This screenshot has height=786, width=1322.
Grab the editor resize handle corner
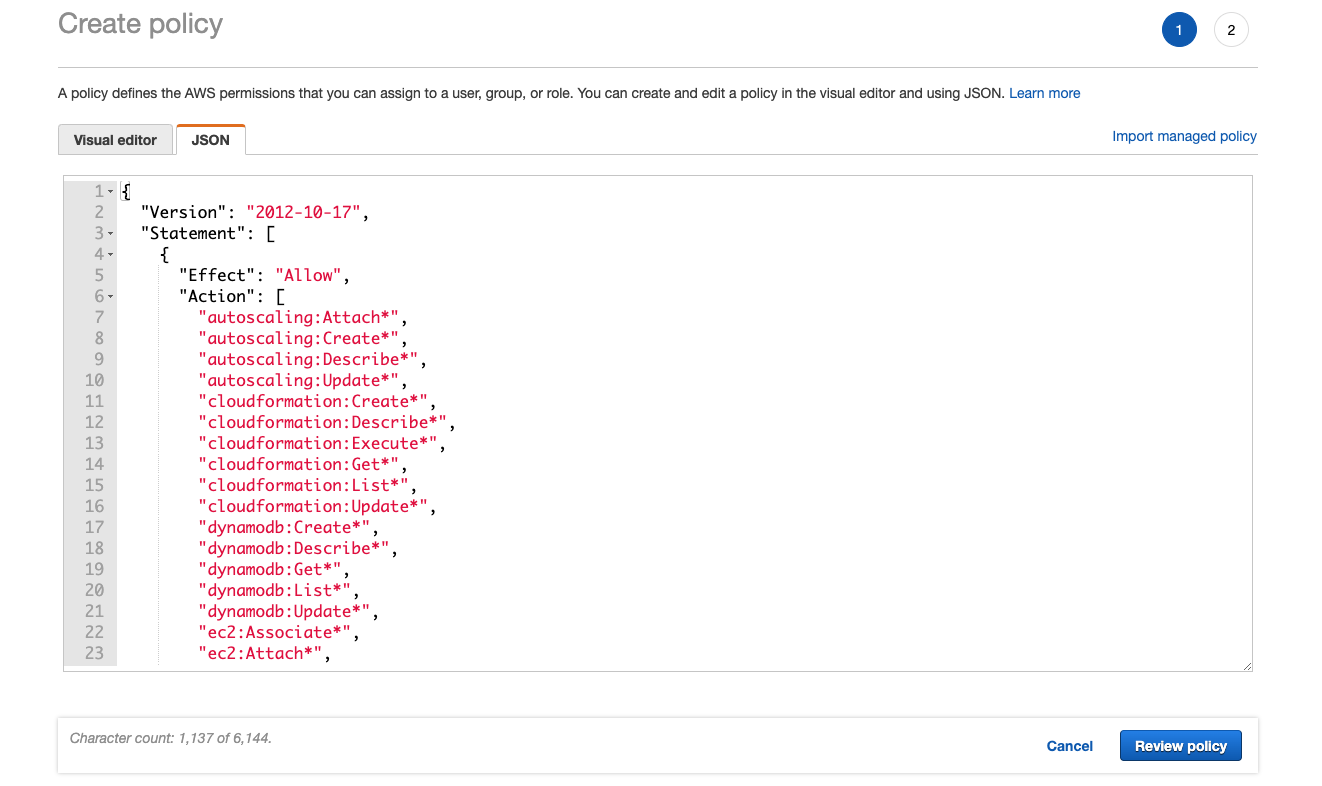[x=1246, y=665]
